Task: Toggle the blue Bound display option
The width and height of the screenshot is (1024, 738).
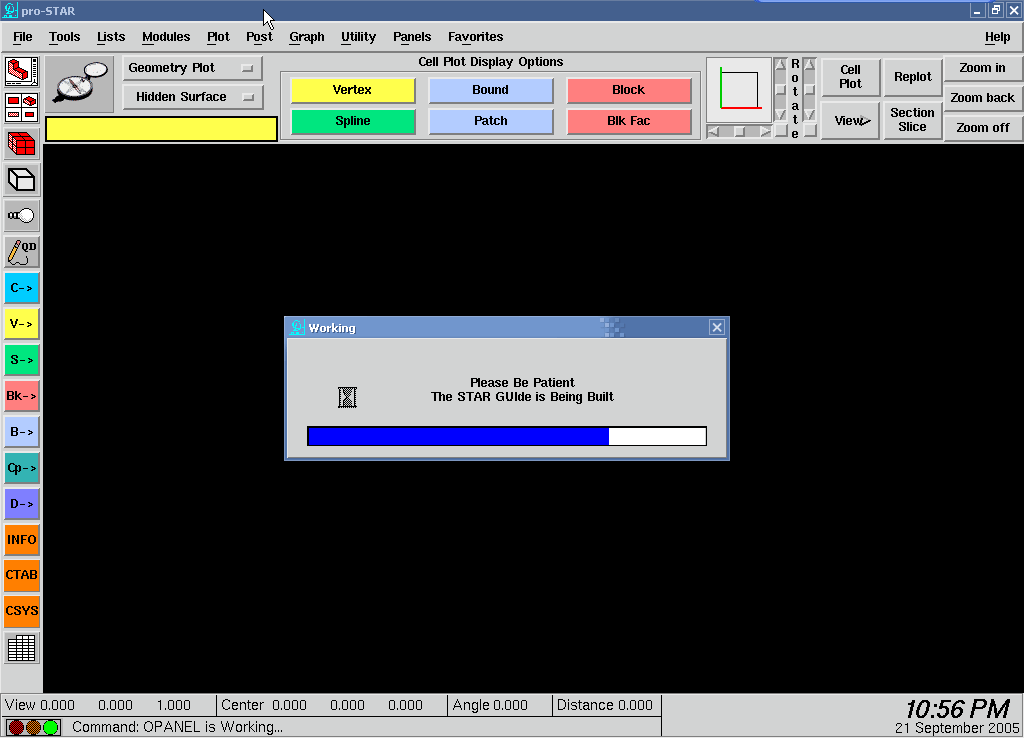Action: click(x=490, y=90)
